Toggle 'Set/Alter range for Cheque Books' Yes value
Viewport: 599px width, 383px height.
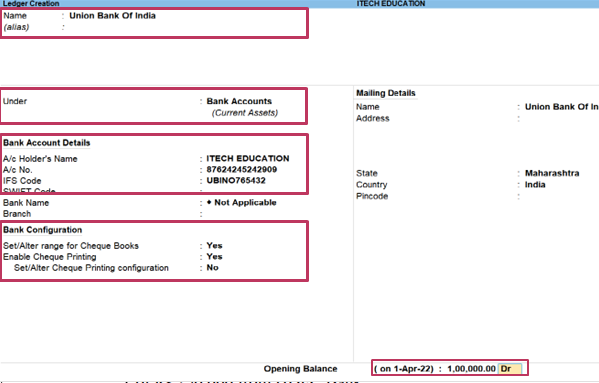click(x=214, y=246)
